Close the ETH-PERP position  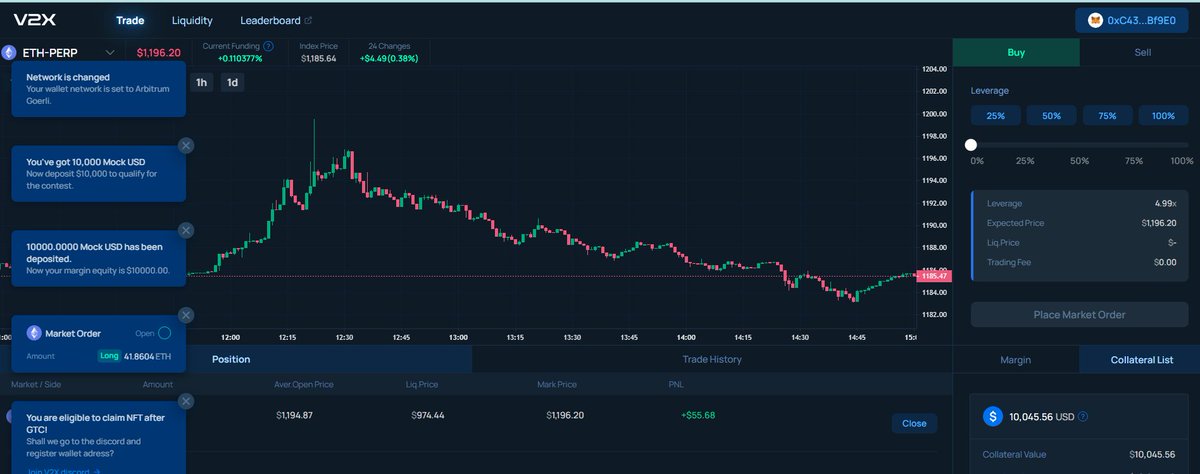[914, 423]
